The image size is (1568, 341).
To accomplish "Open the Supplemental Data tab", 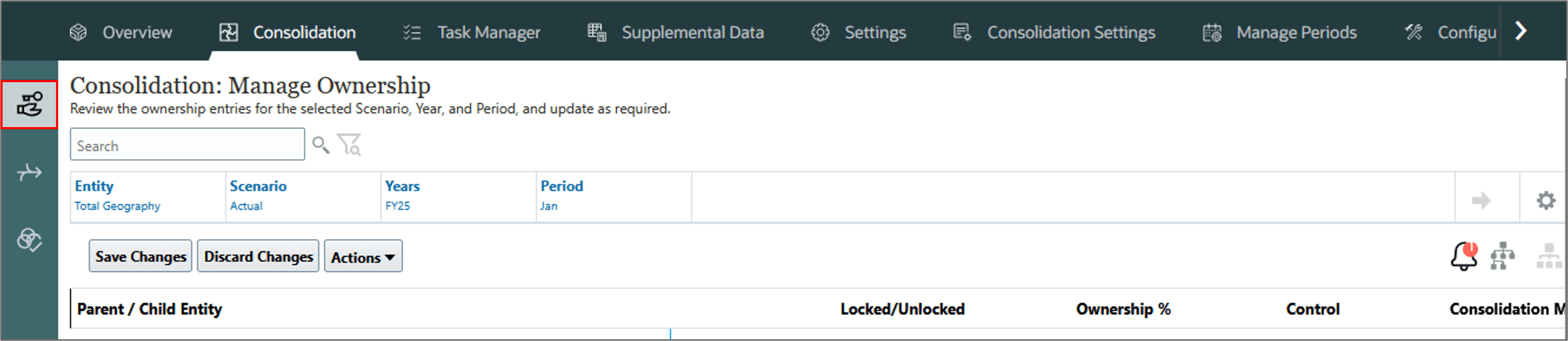I will pos(693,32).
